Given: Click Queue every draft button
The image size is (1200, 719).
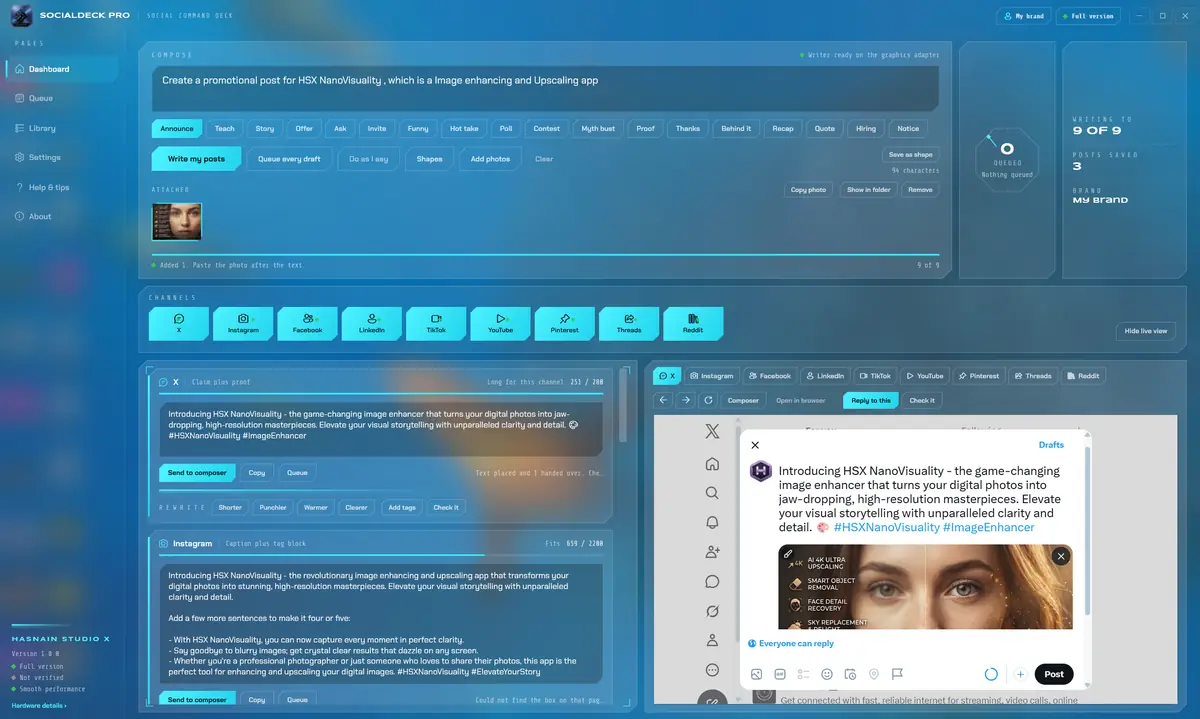Looking at the screenshot, I should [289, 159].
